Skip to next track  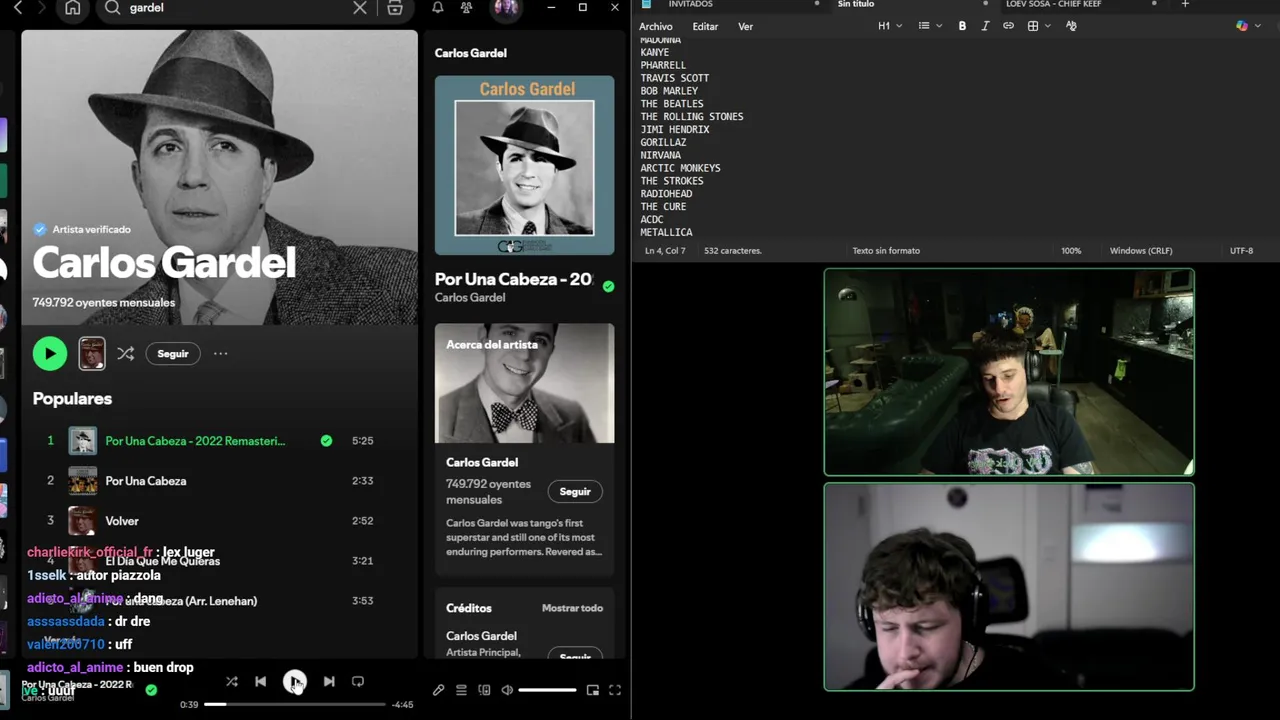pyautogui.click(x=329, y=681)
